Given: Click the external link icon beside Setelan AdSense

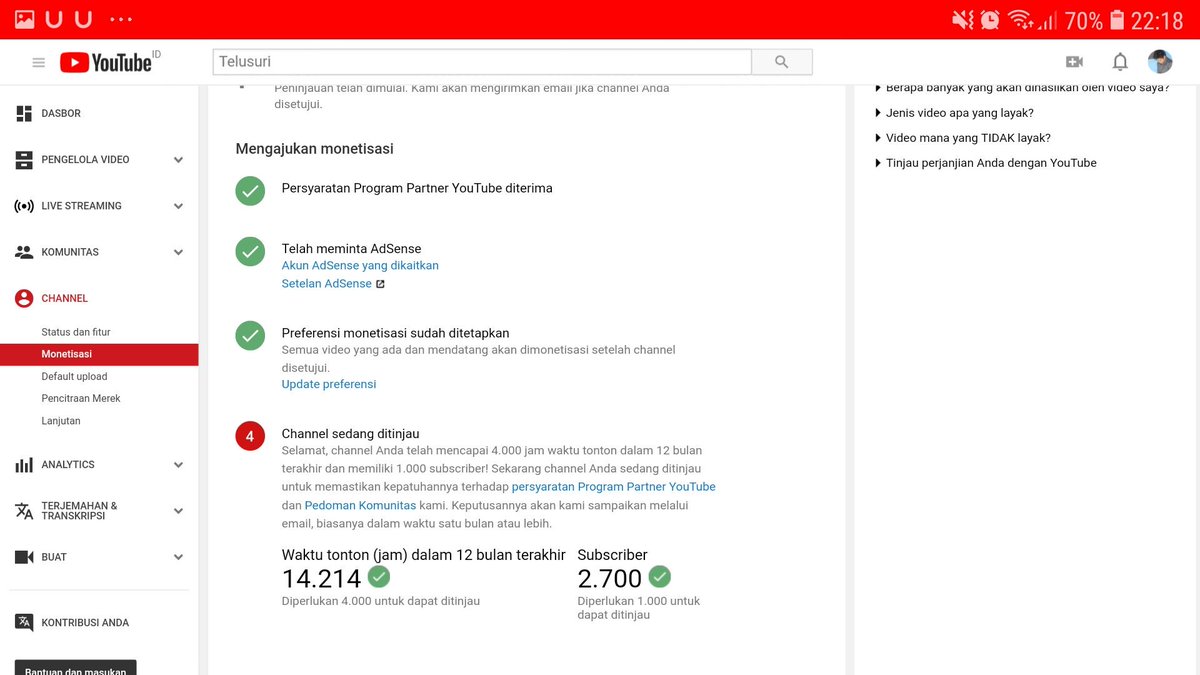Looking at the screenshot, I should (380, 284).
